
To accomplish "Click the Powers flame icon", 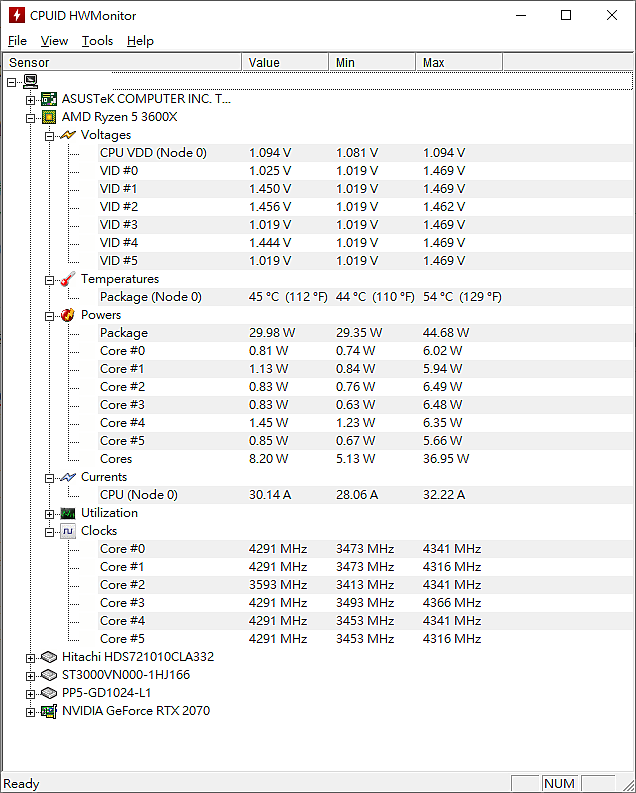I will [x=68, y=315].
